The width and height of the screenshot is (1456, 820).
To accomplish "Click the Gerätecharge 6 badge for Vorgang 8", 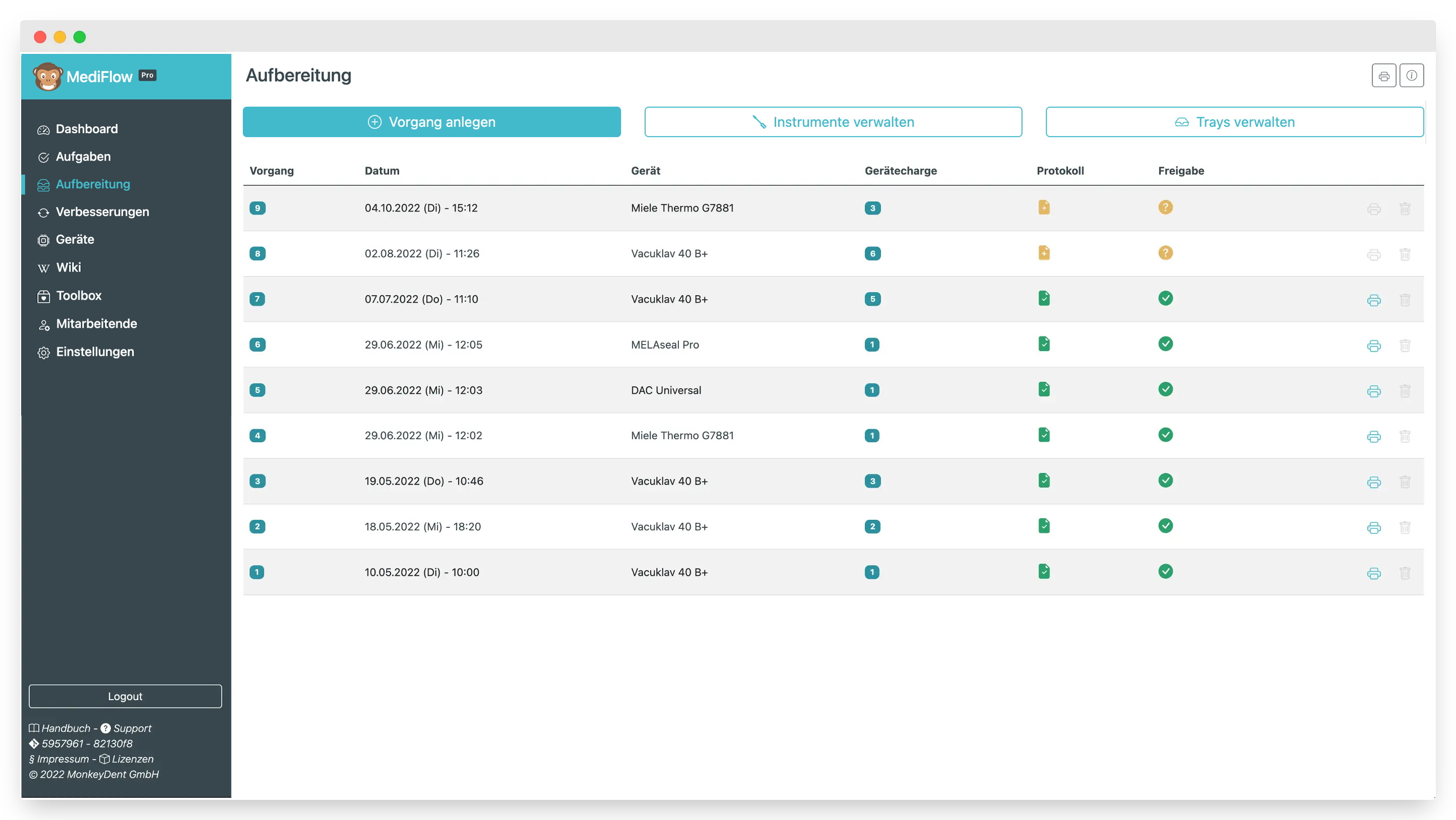I will 872,253.
